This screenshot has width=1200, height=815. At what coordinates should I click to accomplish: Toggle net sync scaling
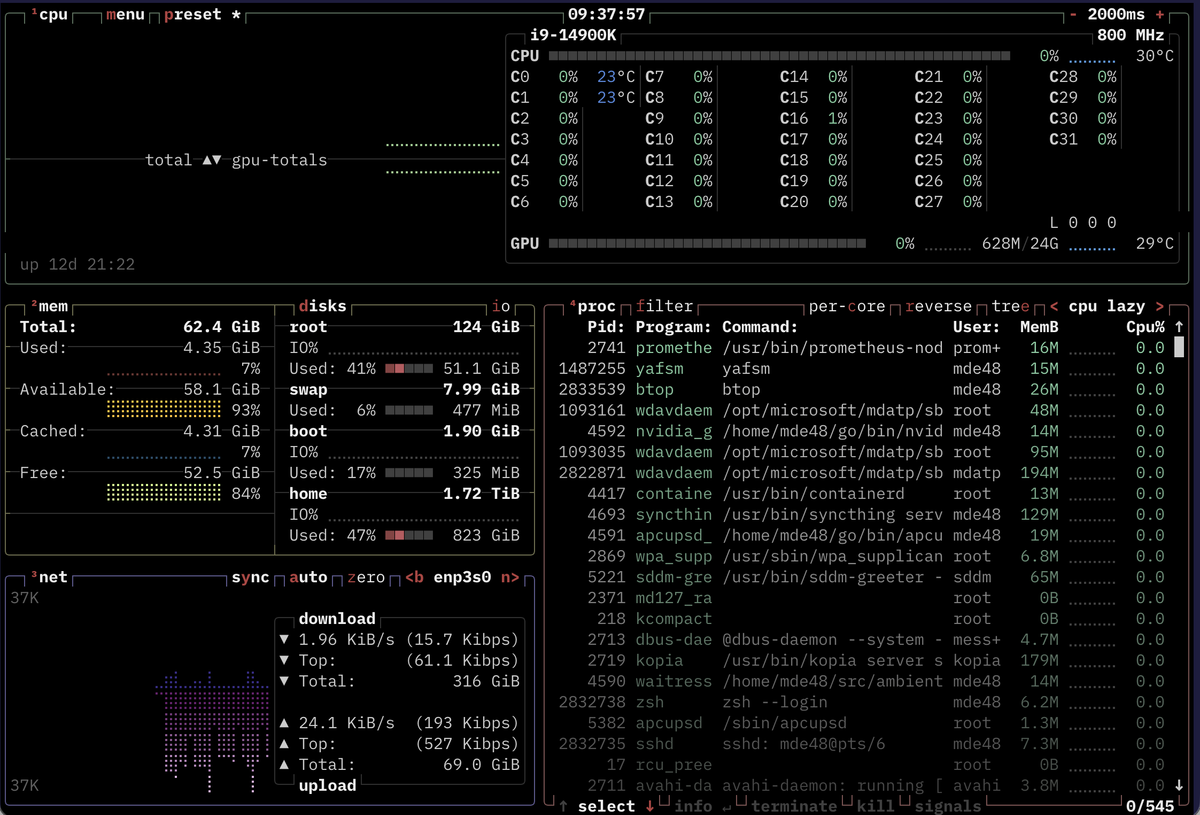coord(250,577)
